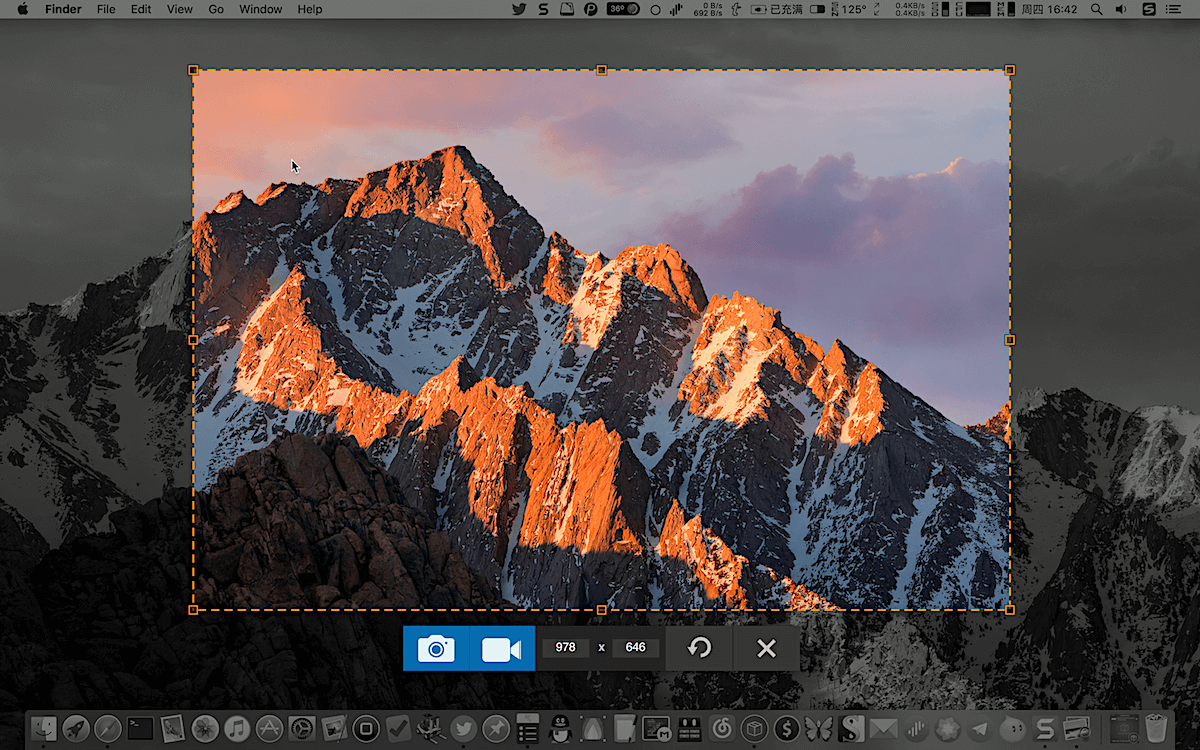Click the top-center selection handle
The width and height of the screenshot is (1200, 750).
tap(601, 70)
